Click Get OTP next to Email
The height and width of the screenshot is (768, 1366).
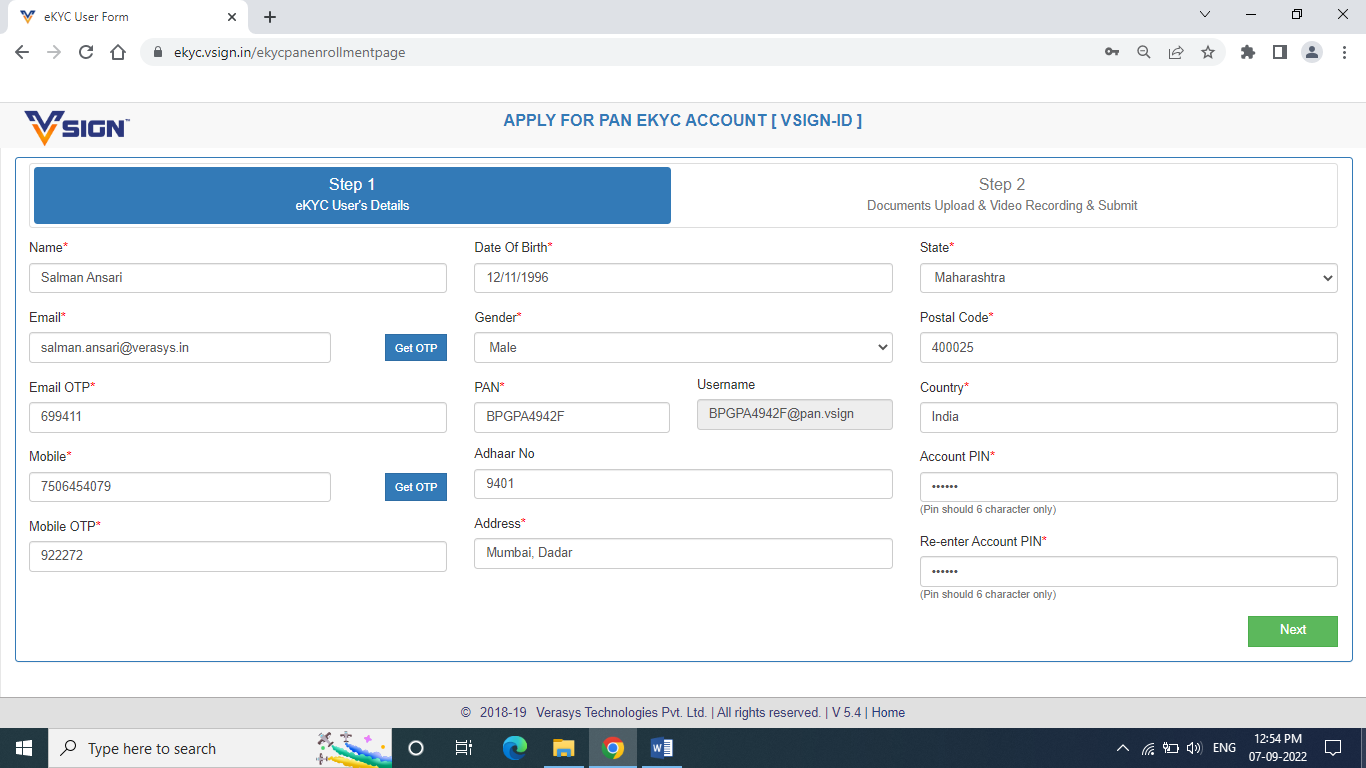(x=416, y=348)
